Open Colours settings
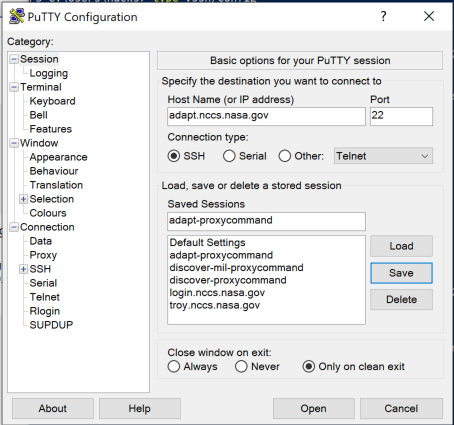This screenshot has width=454, height=425. pyautogui.click(x=48, y=213)
